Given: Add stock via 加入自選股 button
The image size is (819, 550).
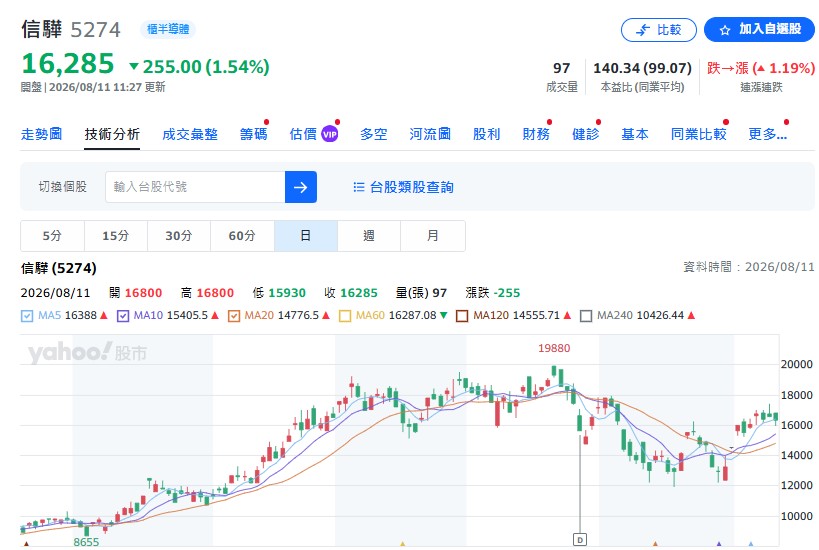Looking at the screenshot, I should [759, 30].
